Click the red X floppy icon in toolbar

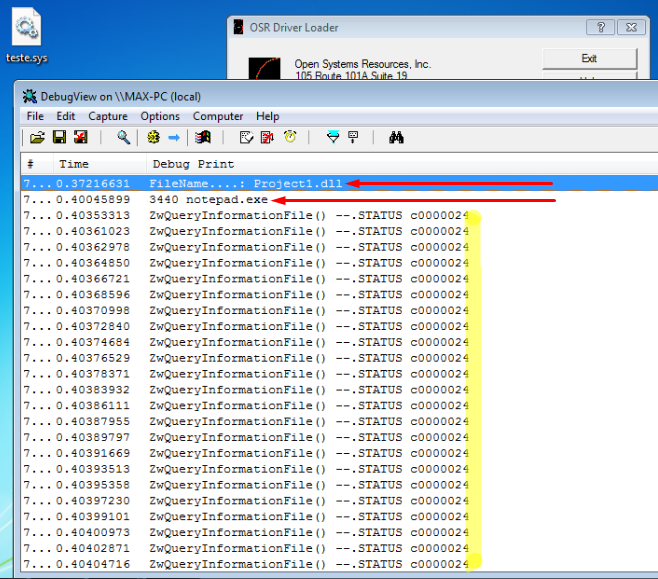pos(80,138)
